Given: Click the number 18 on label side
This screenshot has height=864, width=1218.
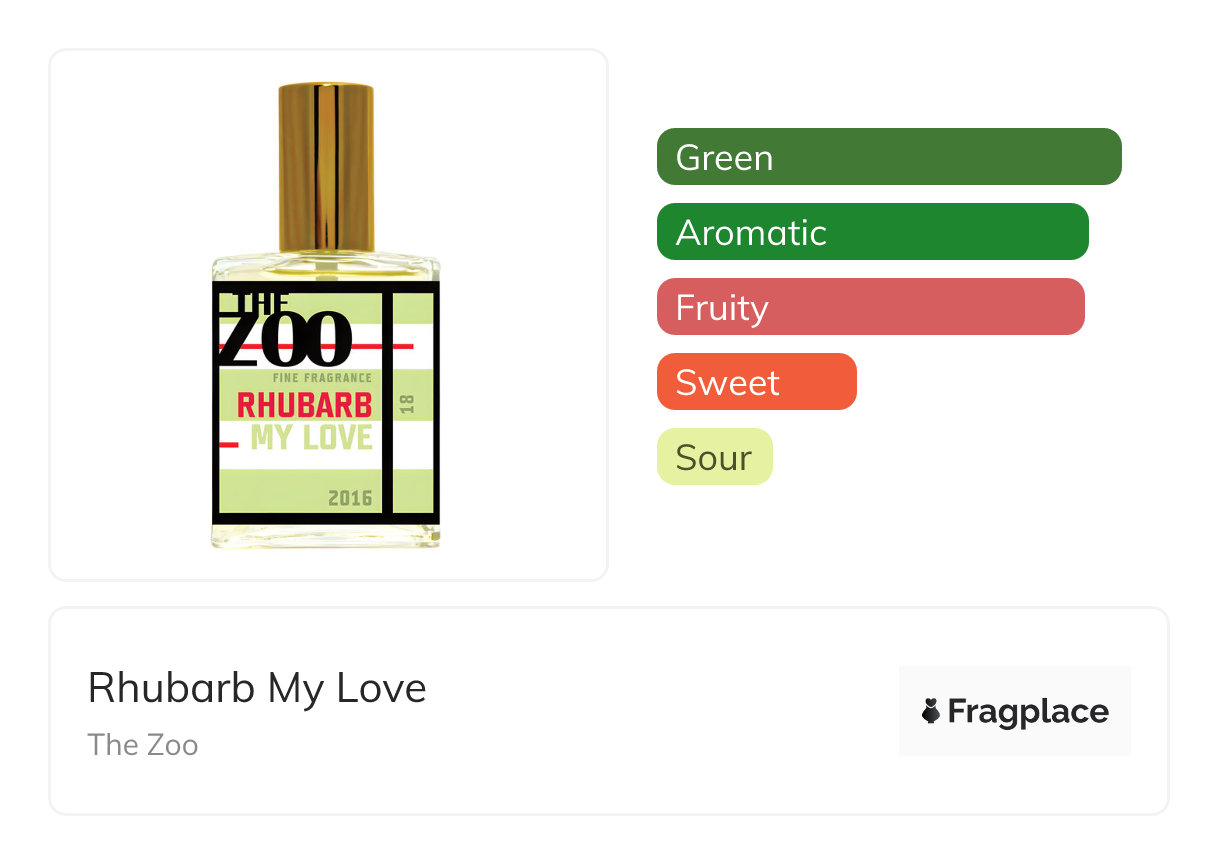Looking at the screenshot, I should (407, 405).
